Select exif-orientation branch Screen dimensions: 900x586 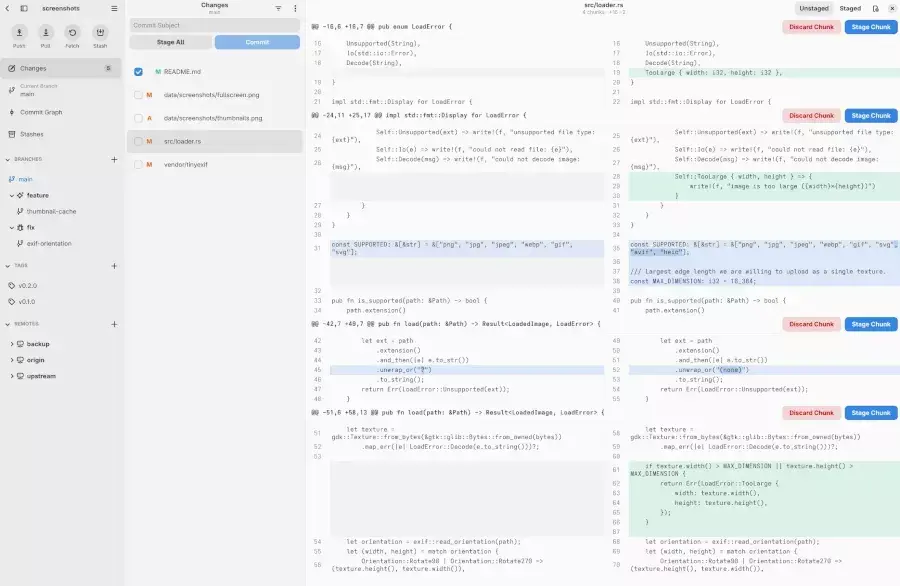(49, 243)
